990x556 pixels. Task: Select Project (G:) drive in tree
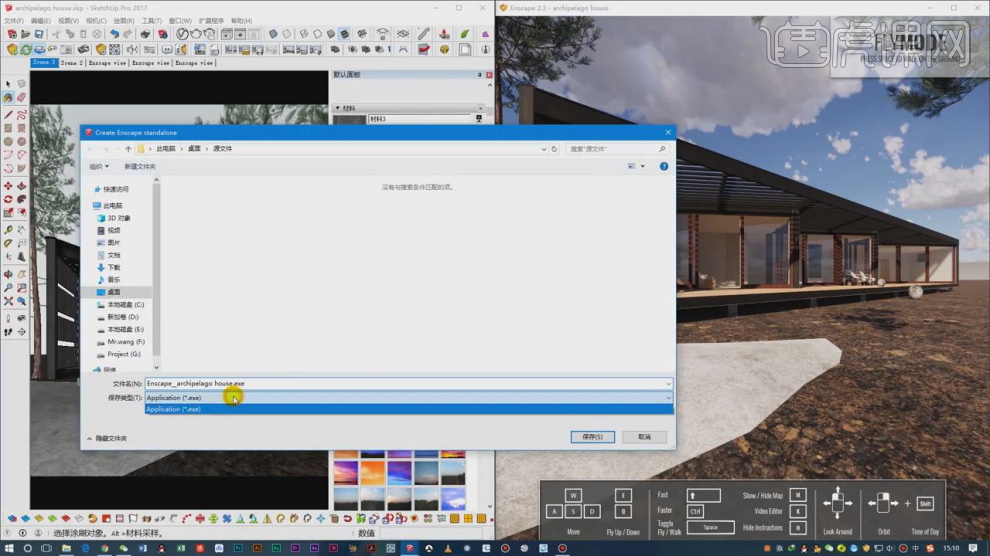pyautogui.click(x=123, y=354)
